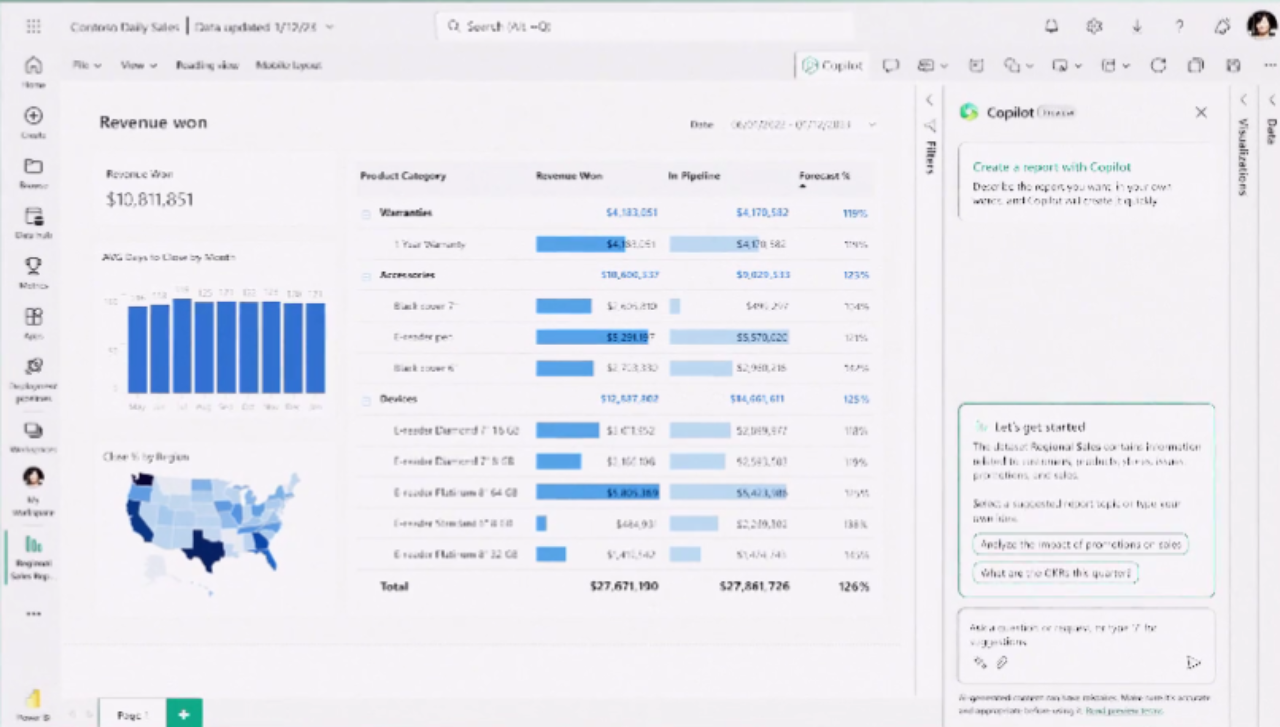Viewport: 1280px width, 727px height.
Task: Collapse the Accessories category row
Action: coord(366,275)
